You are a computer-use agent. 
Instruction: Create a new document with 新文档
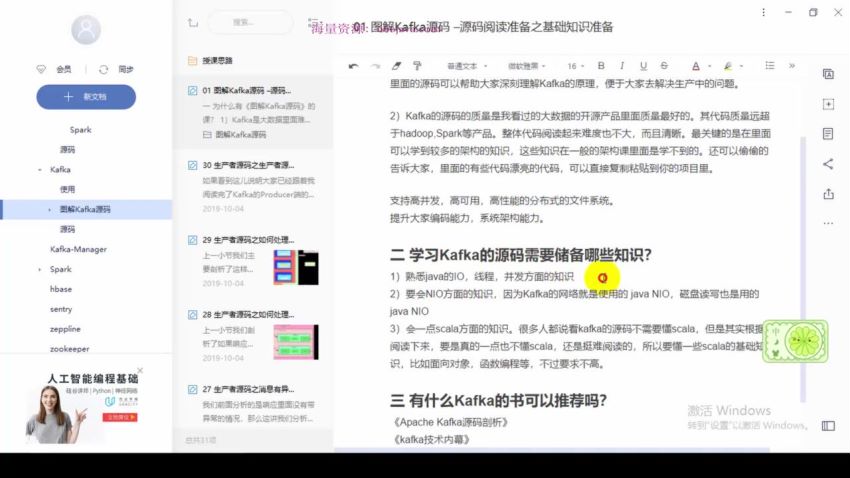[86, 97]
